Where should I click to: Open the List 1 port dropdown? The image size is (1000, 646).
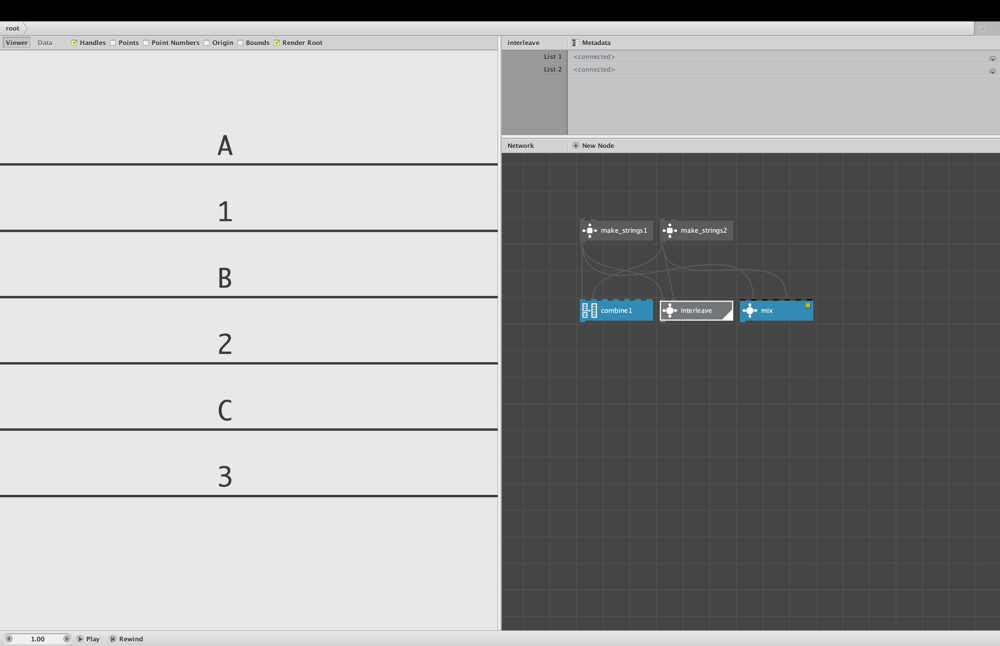point(992,58)
